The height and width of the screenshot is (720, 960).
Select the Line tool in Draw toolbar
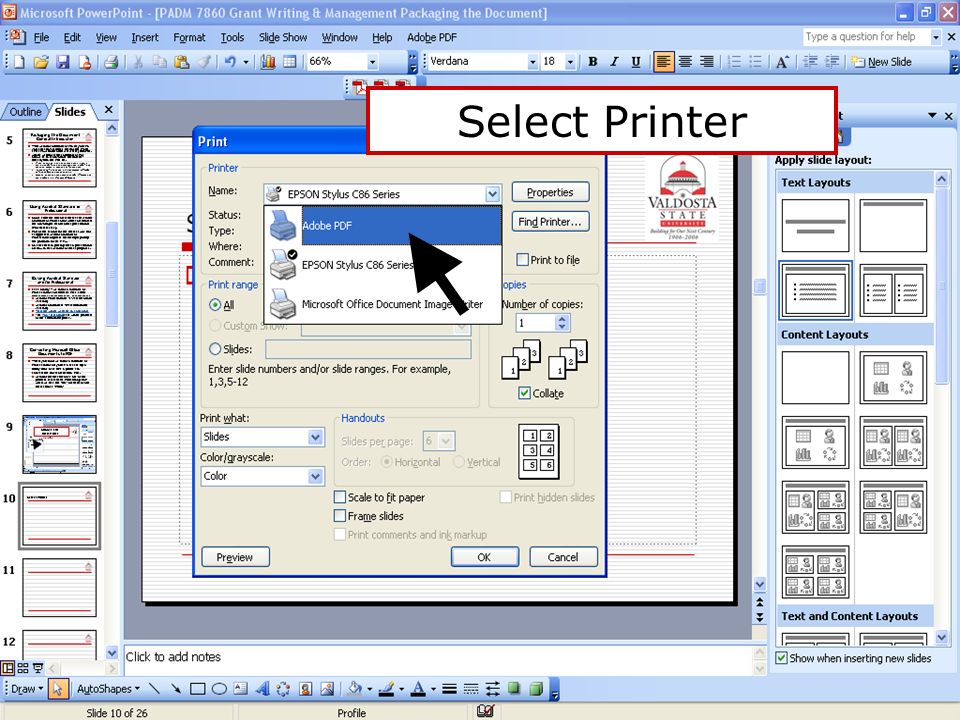pos(154,689)
